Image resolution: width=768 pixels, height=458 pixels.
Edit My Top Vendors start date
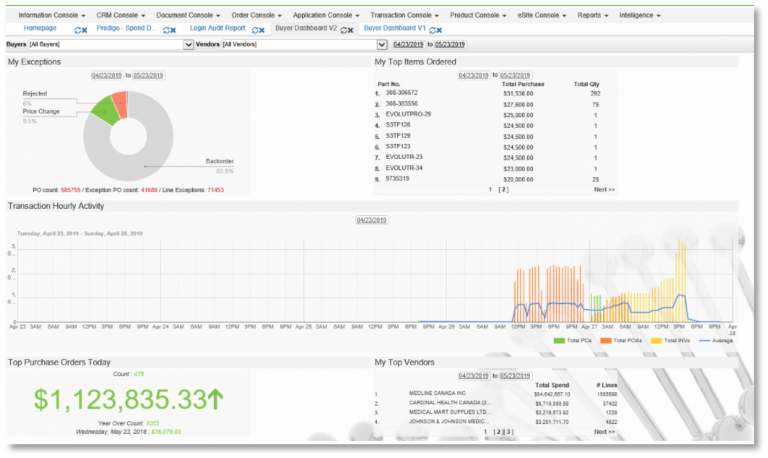point(474,376)
